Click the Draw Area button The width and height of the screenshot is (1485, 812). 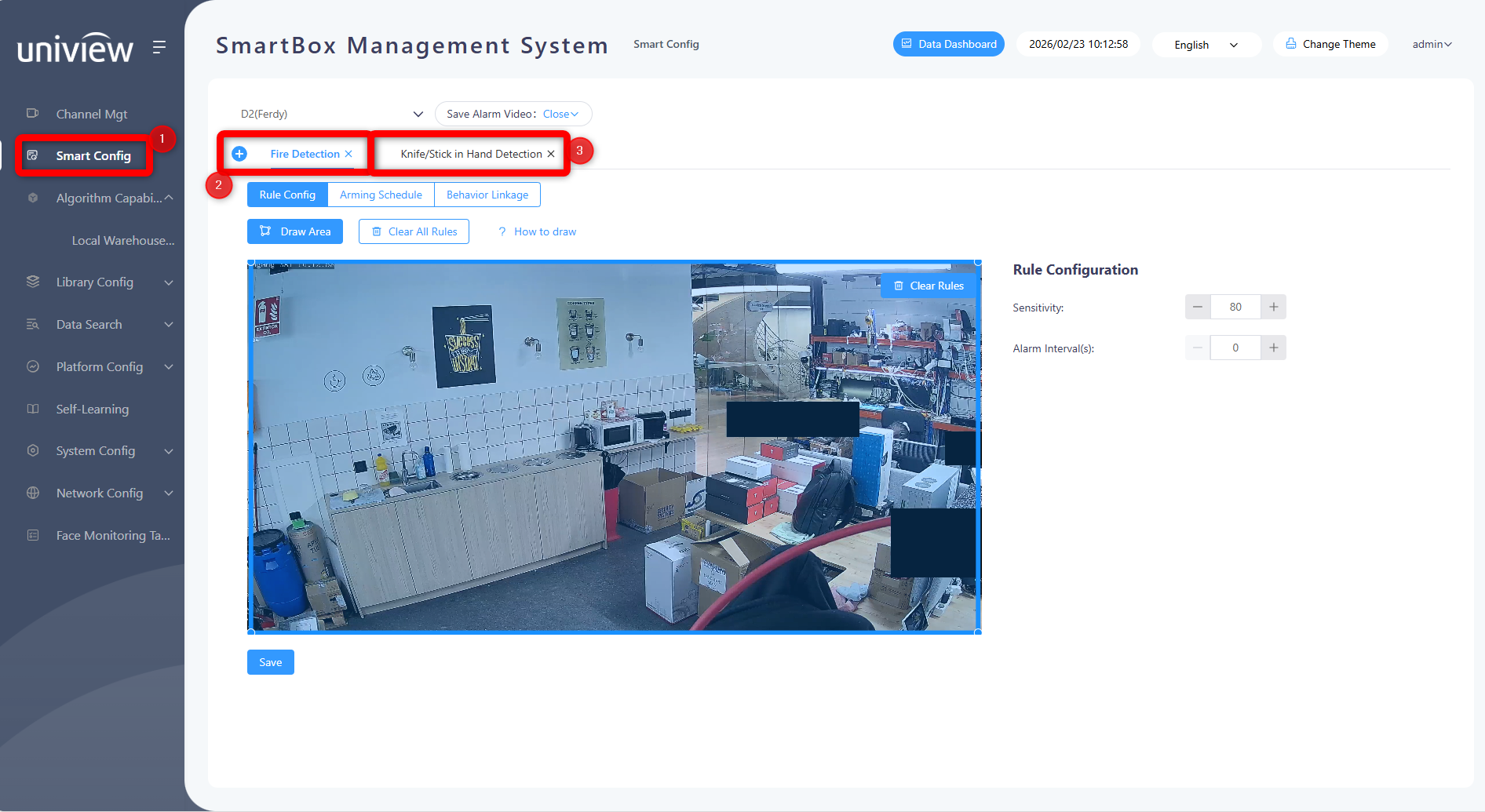click(x=295, y=231)
